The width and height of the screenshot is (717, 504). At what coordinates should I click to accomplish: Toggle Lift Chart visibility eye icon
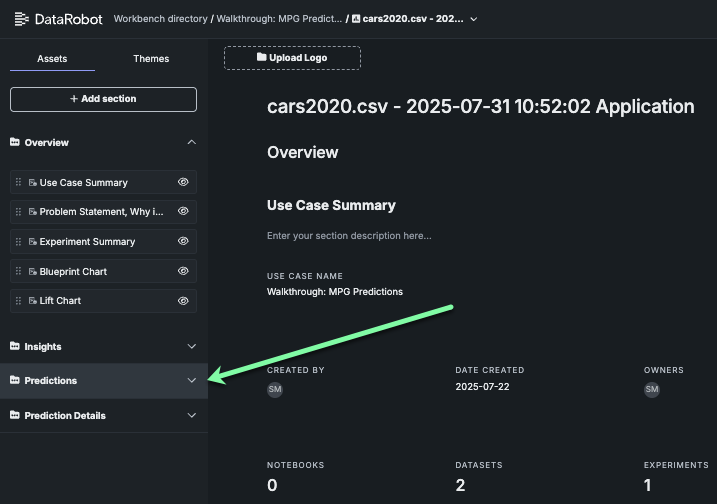183,301
